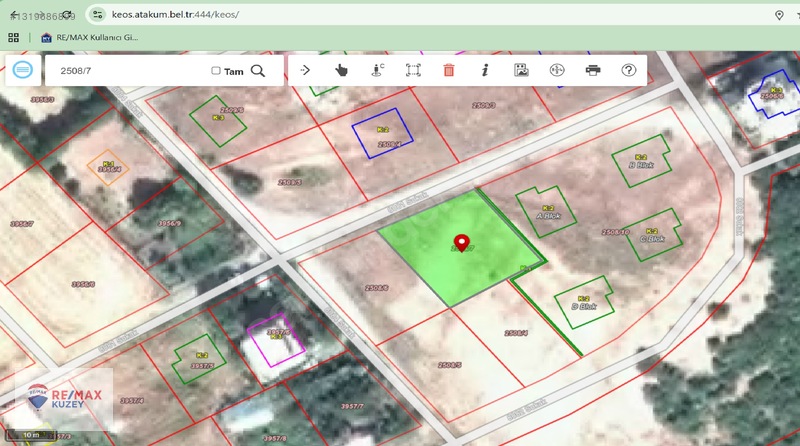
Task: Select parcel label 3956/7
Action: pyautogui.click(x=22, y=224)
